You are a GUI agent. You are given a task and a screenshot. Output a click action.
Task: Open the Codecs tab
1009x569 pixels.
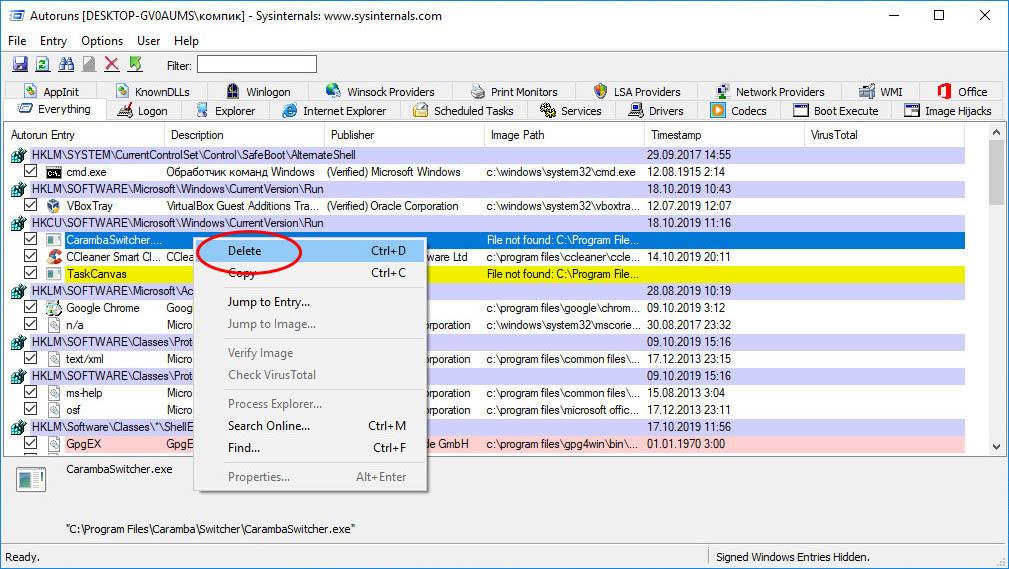tap(739, 111)
